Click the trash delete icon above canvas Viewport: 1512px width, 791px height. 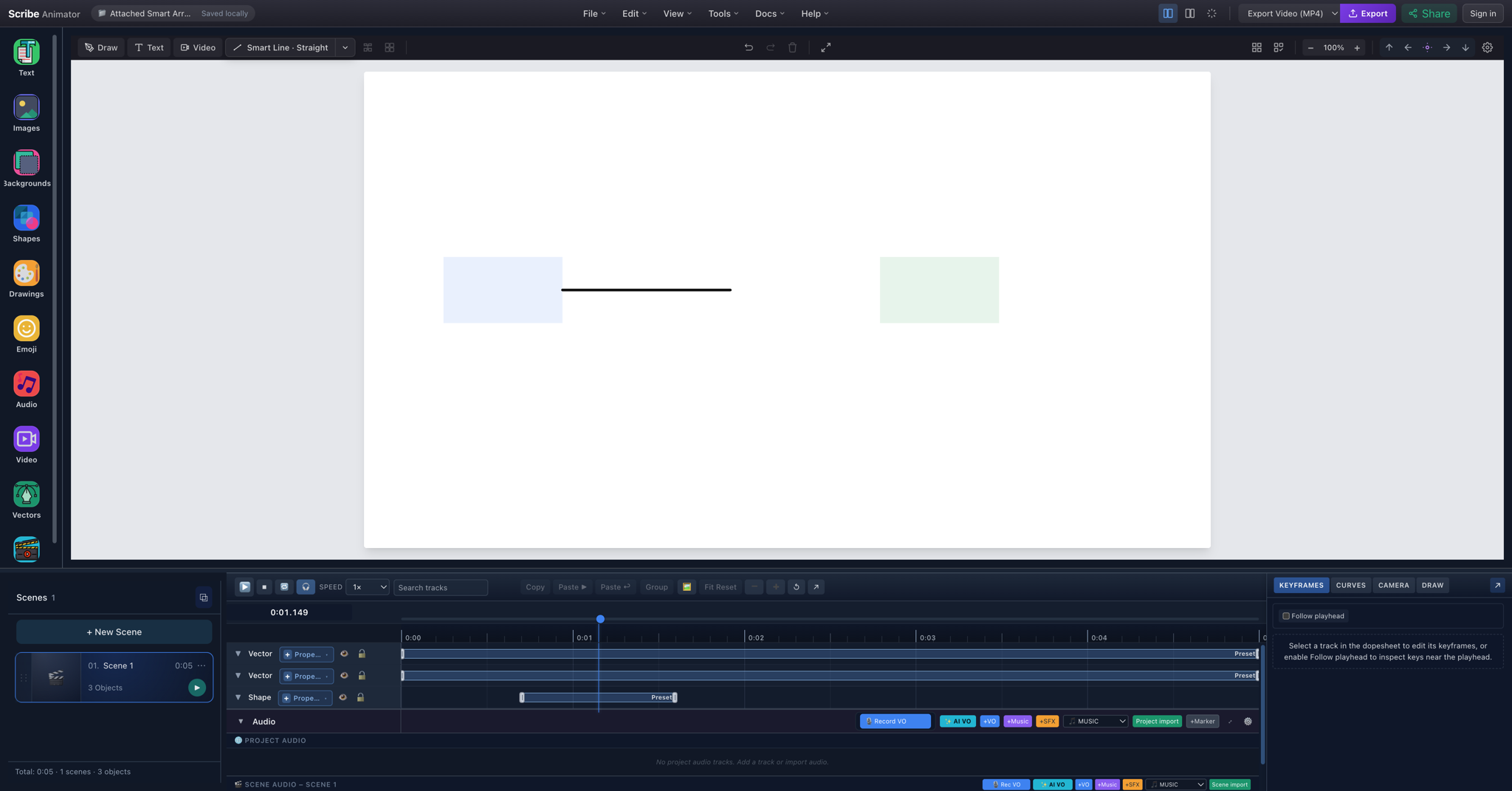[792, 47]
